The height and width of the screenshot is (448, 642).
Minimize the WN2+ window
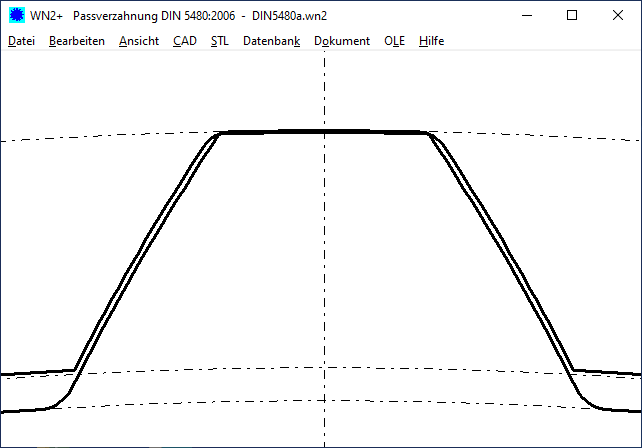coord(526,16)
